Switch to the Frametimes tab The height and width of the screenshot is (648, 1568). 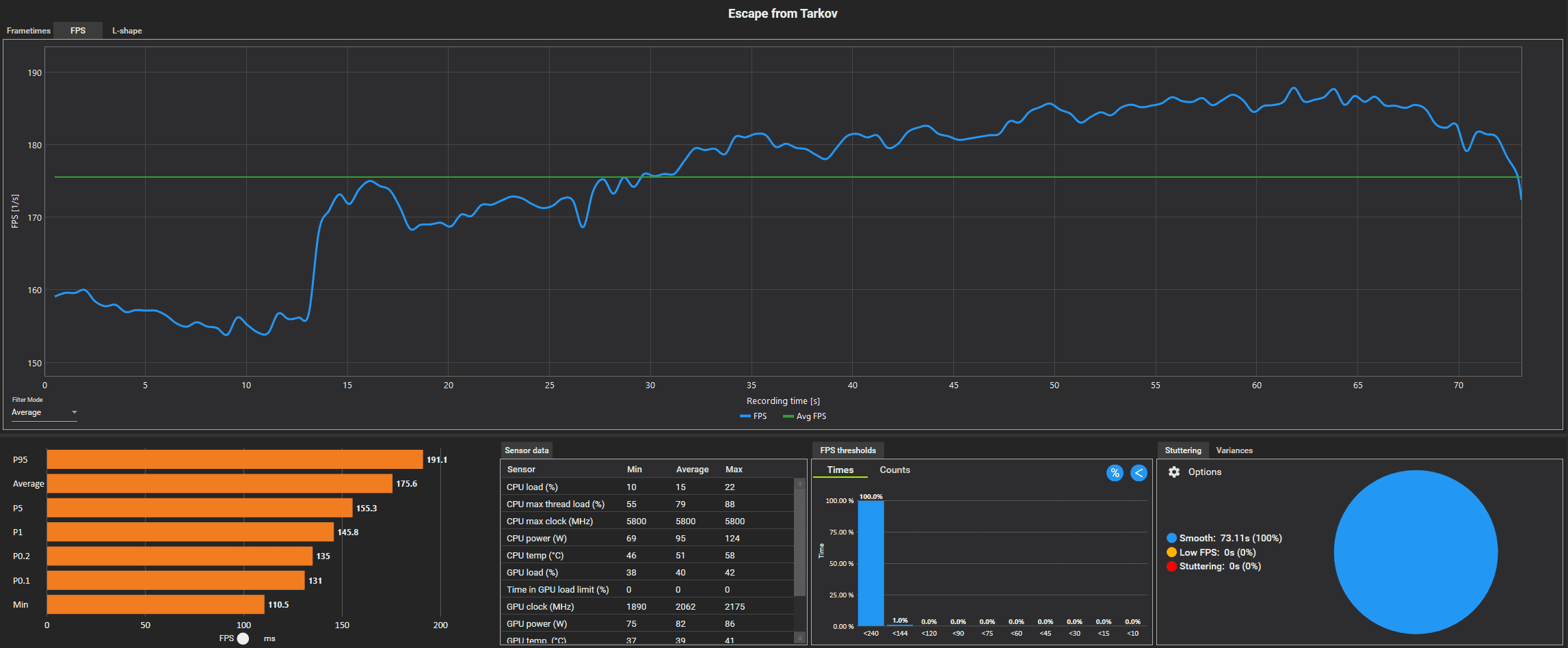click(29, 31)
